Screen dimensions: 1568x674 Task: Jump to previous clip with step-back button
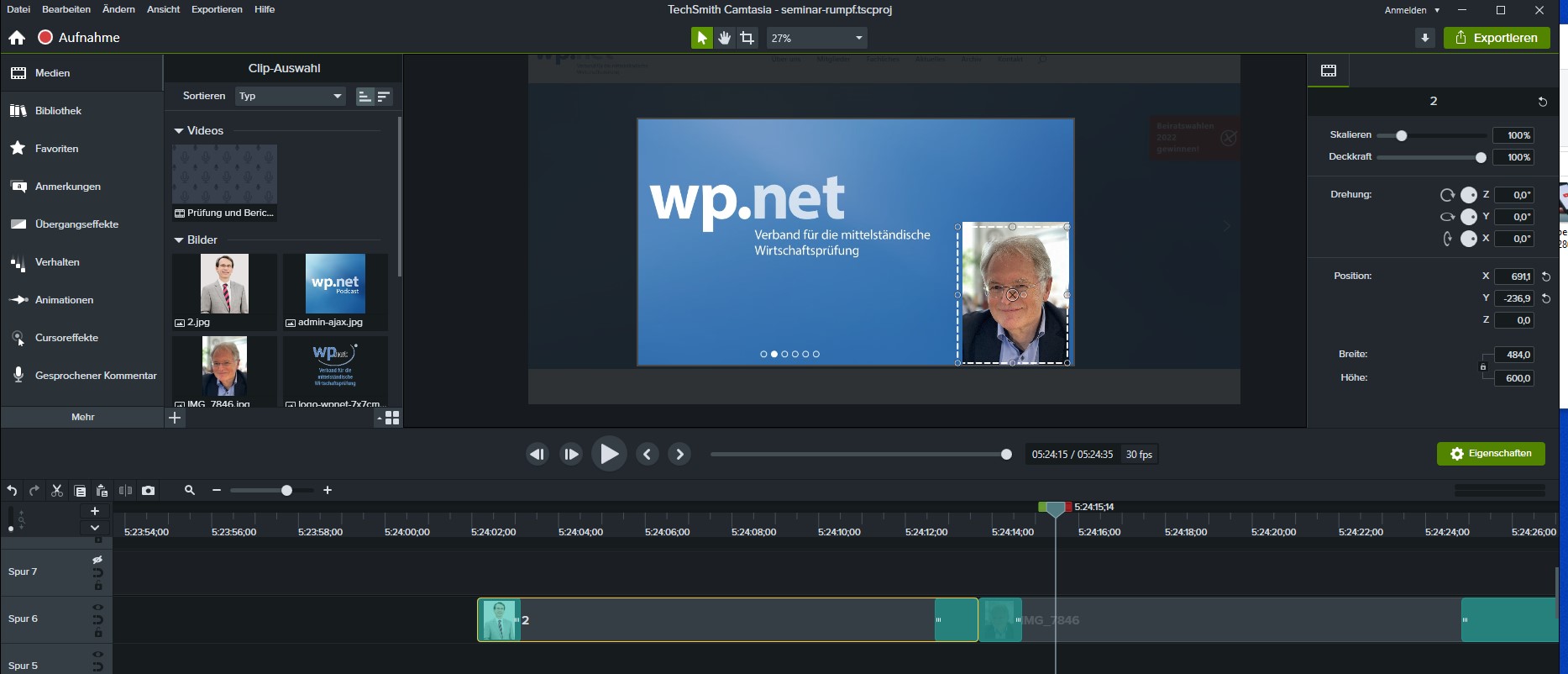point(538,455)
